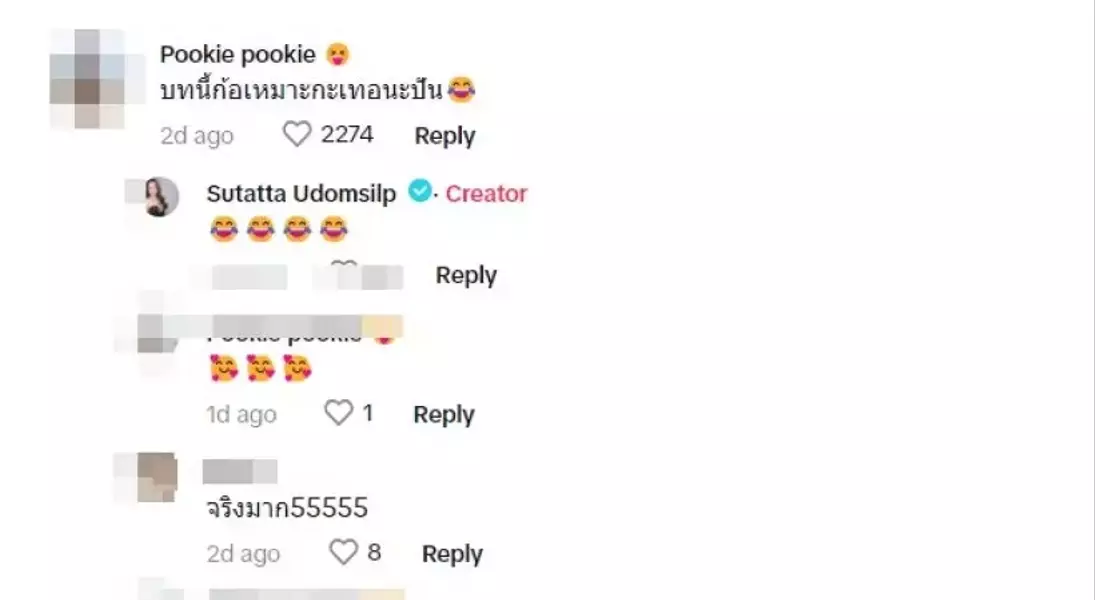Open the blurred avatar beside the hugging emojis comment
1095x600 pixels.
(155, 335)
